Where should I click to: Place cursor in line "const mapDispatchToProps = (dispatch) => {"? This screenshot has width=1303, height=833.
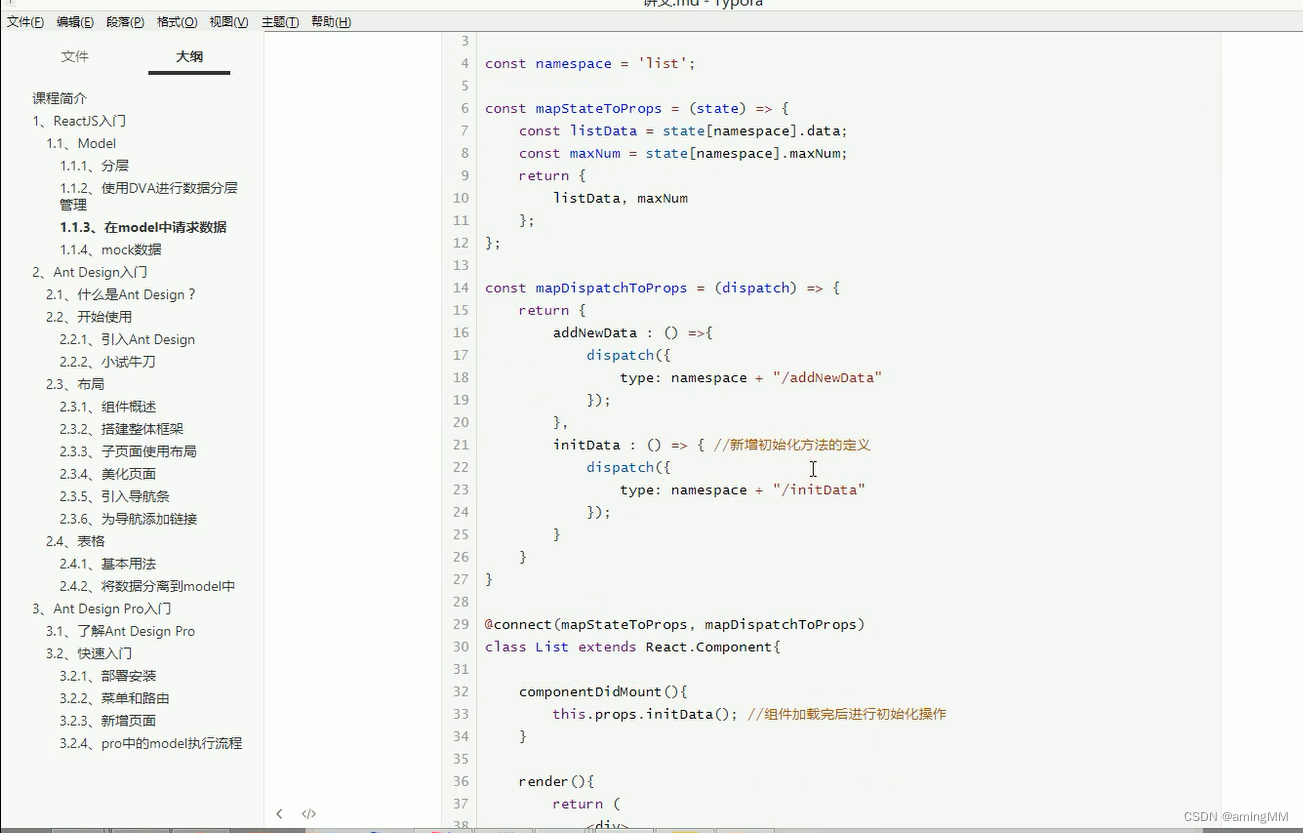click(662, 288)
